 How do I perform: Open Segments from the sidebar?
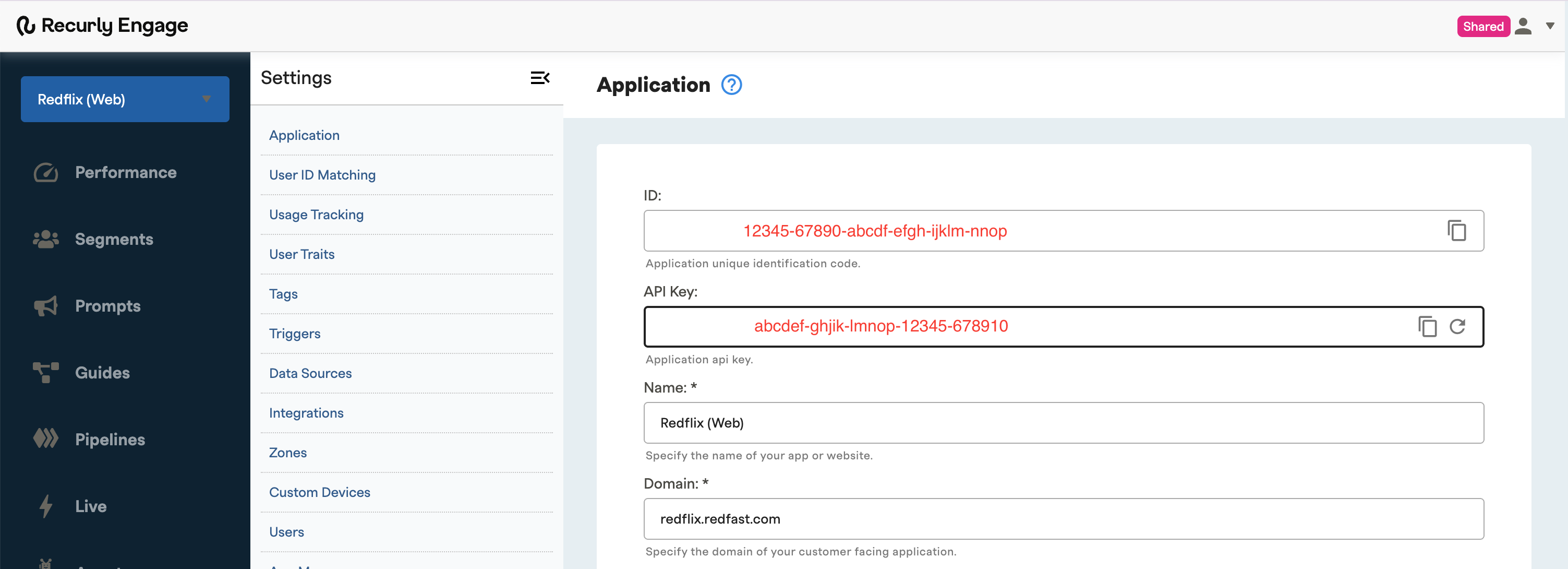(x=114, y=240)
